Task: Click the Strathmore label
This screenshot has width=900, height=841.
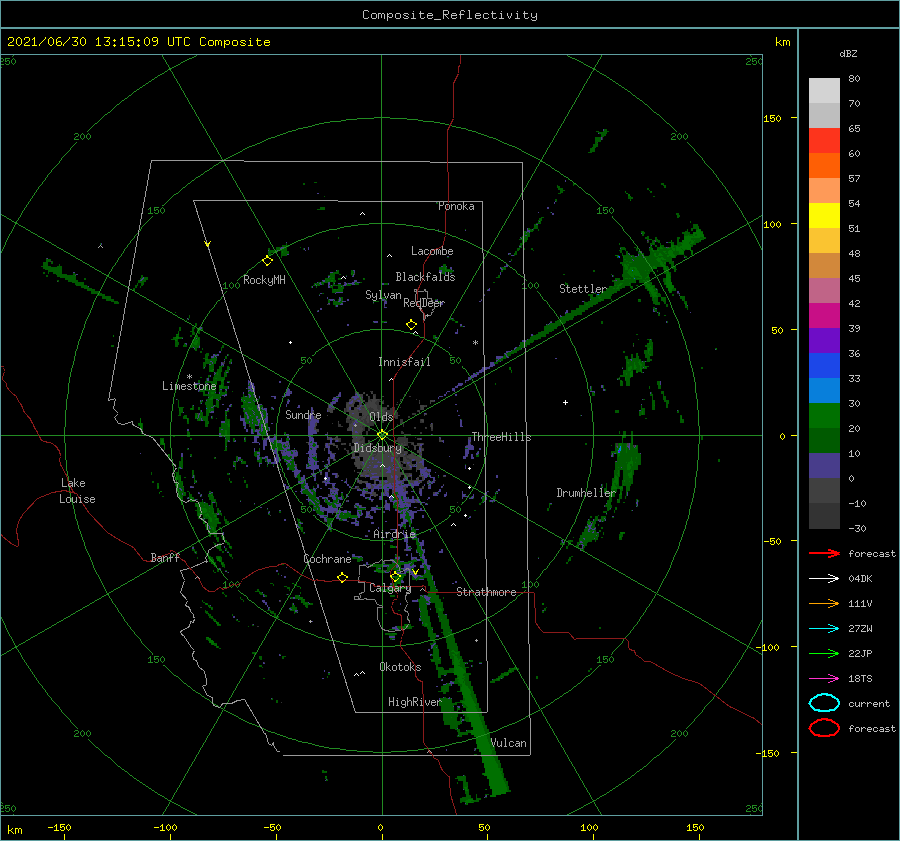Action: click(x=486, y=592)
